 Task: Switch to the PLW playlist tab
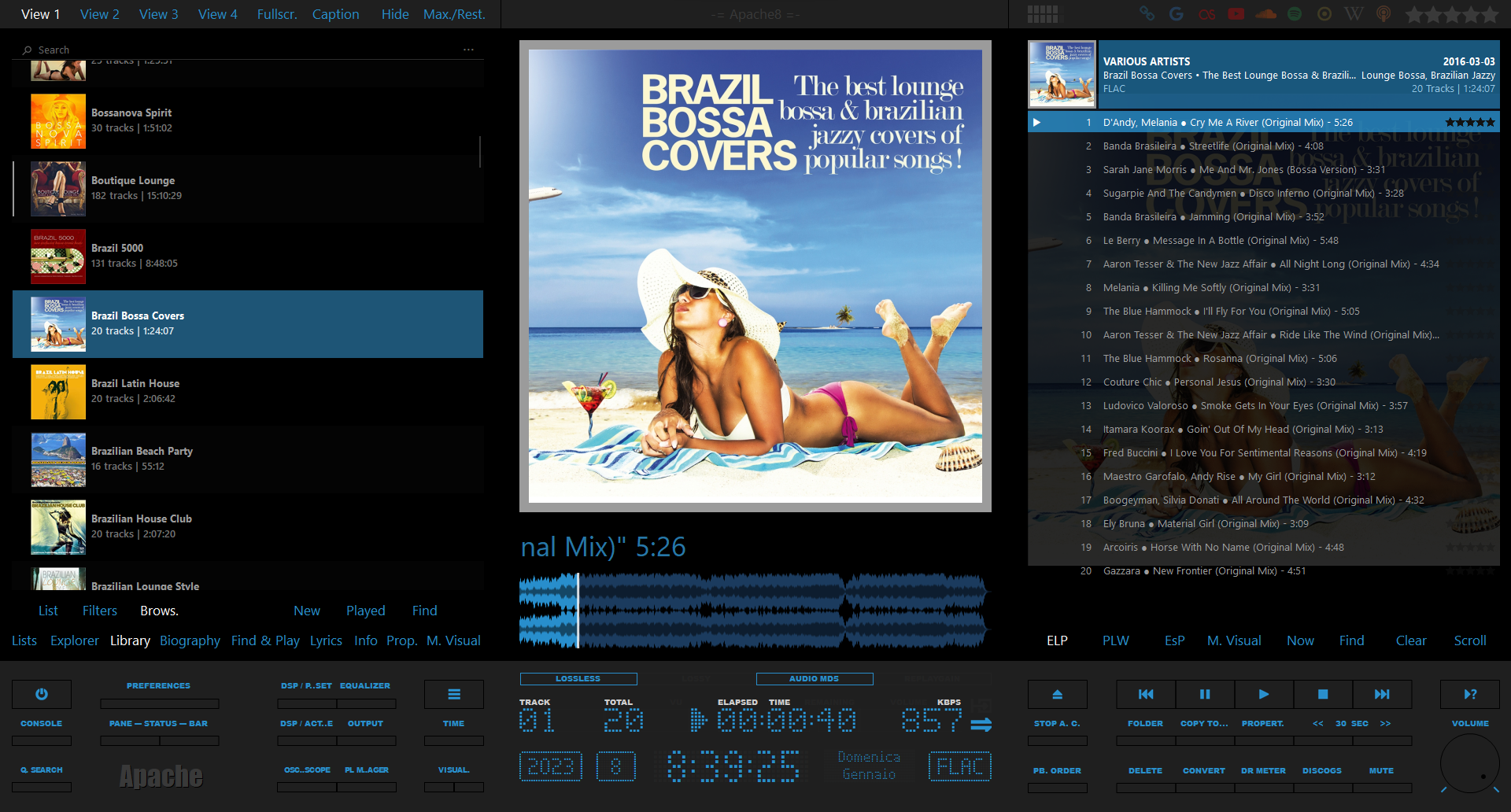(1116, 640)
